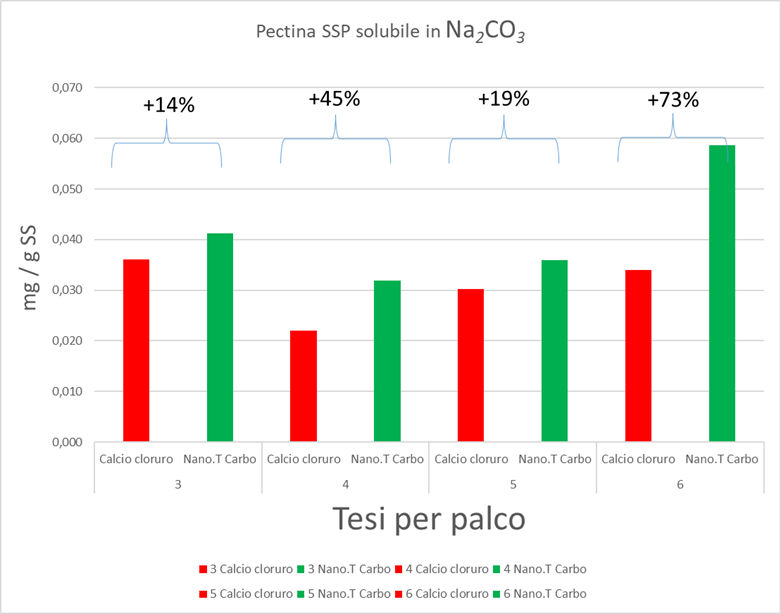The height and width of the screenshot is (614, 781).
Task: Click the +14% label above group 3
Action: click(167, 104)
